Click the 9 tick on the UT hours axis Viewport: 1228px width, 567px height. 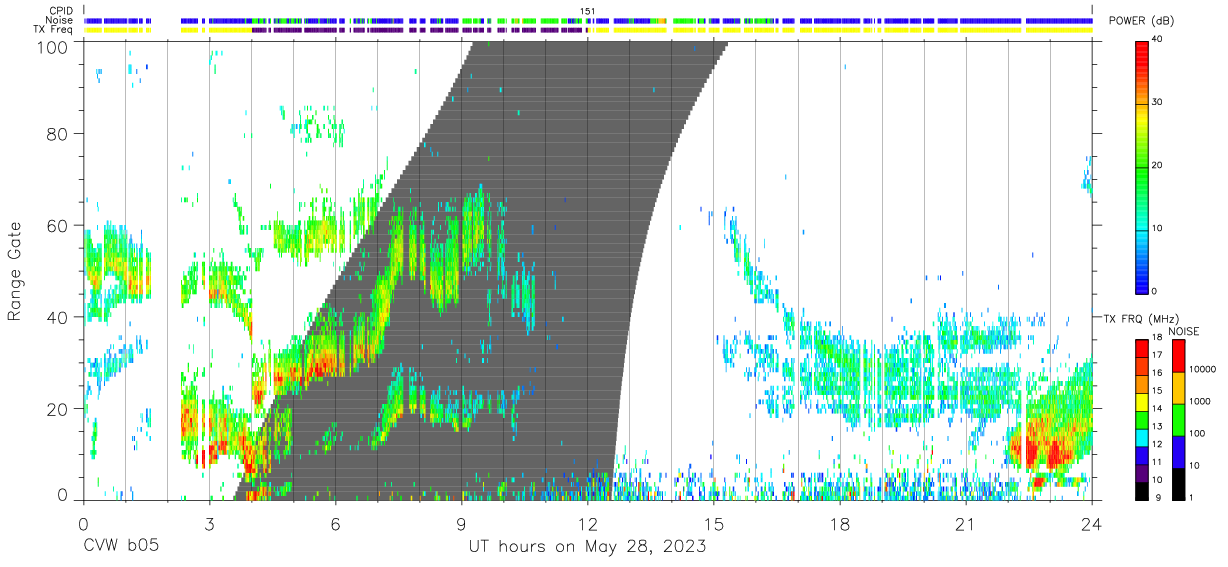tap(461, 523)
